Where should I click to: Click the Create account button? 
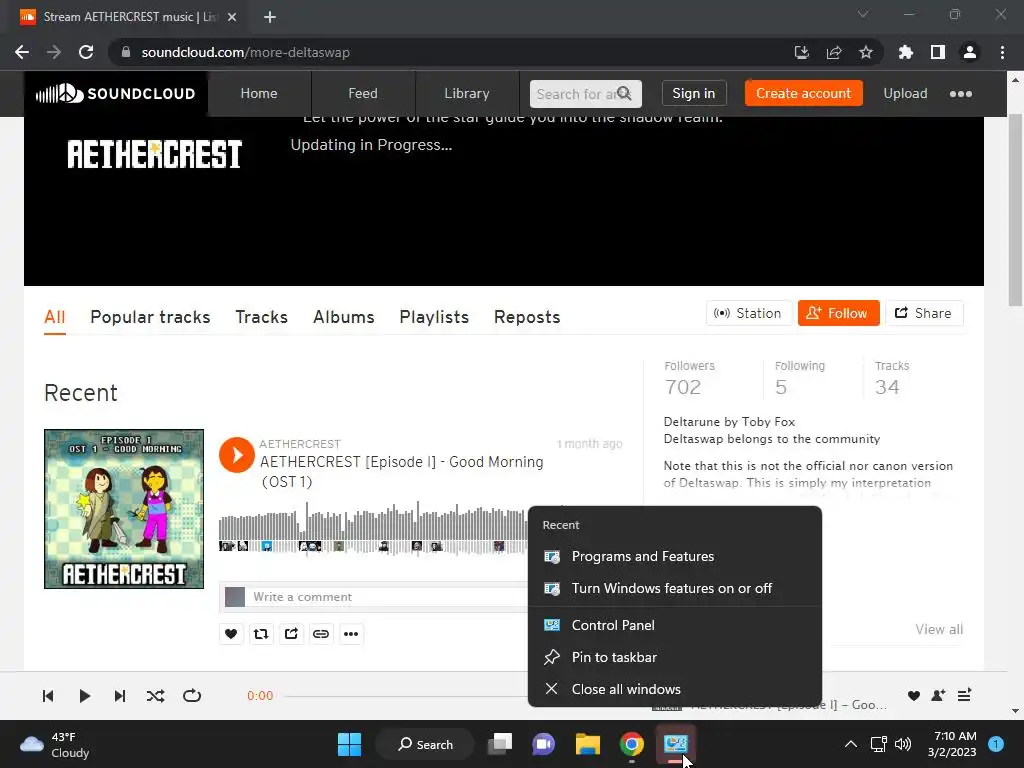803,93
